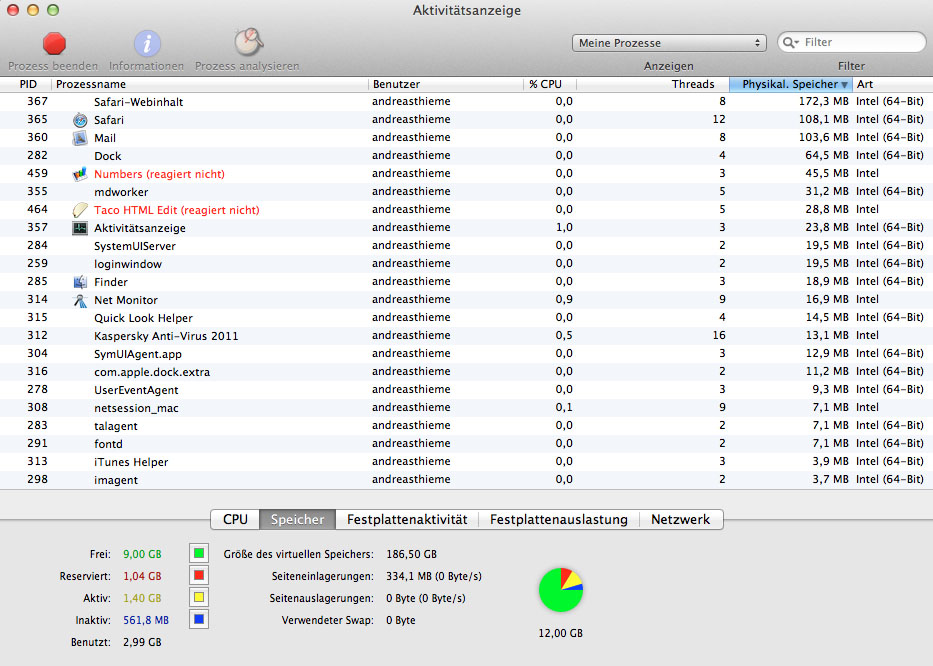This screenshot has height=666, width=933.
Task: Click the search magnifier in Filter field
Action: click(791, 42)
